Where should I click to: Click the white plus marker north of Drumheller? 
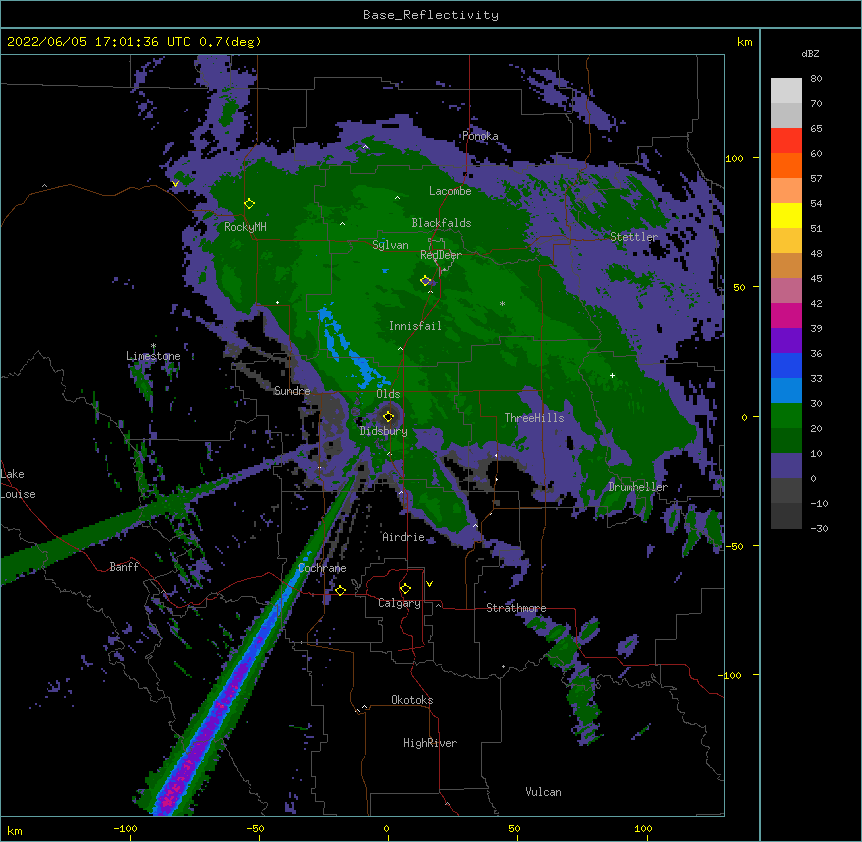click(x=612, y=375)
